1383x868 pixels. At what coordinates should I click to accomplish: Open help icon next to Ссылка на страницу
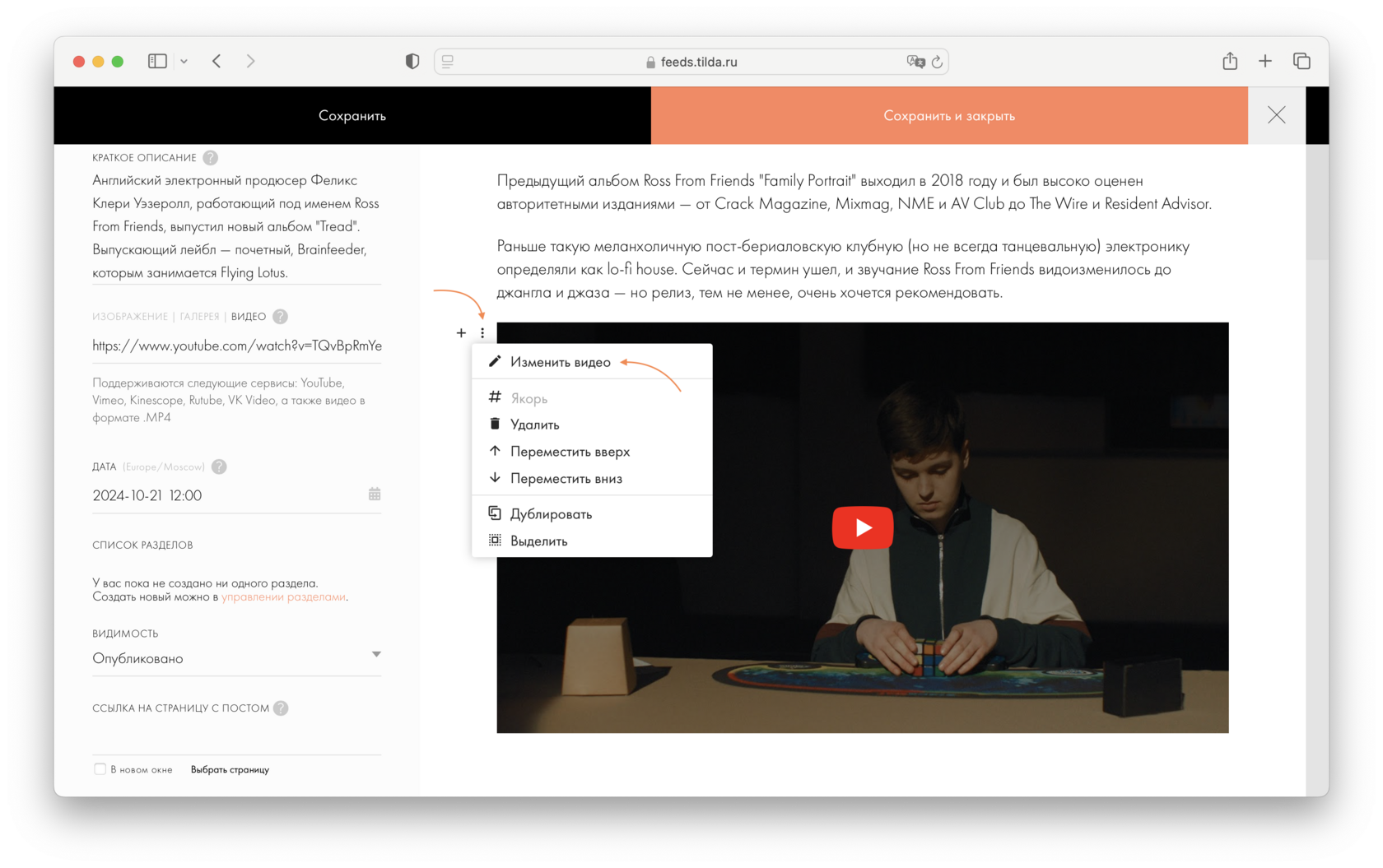tap(281, 708)
